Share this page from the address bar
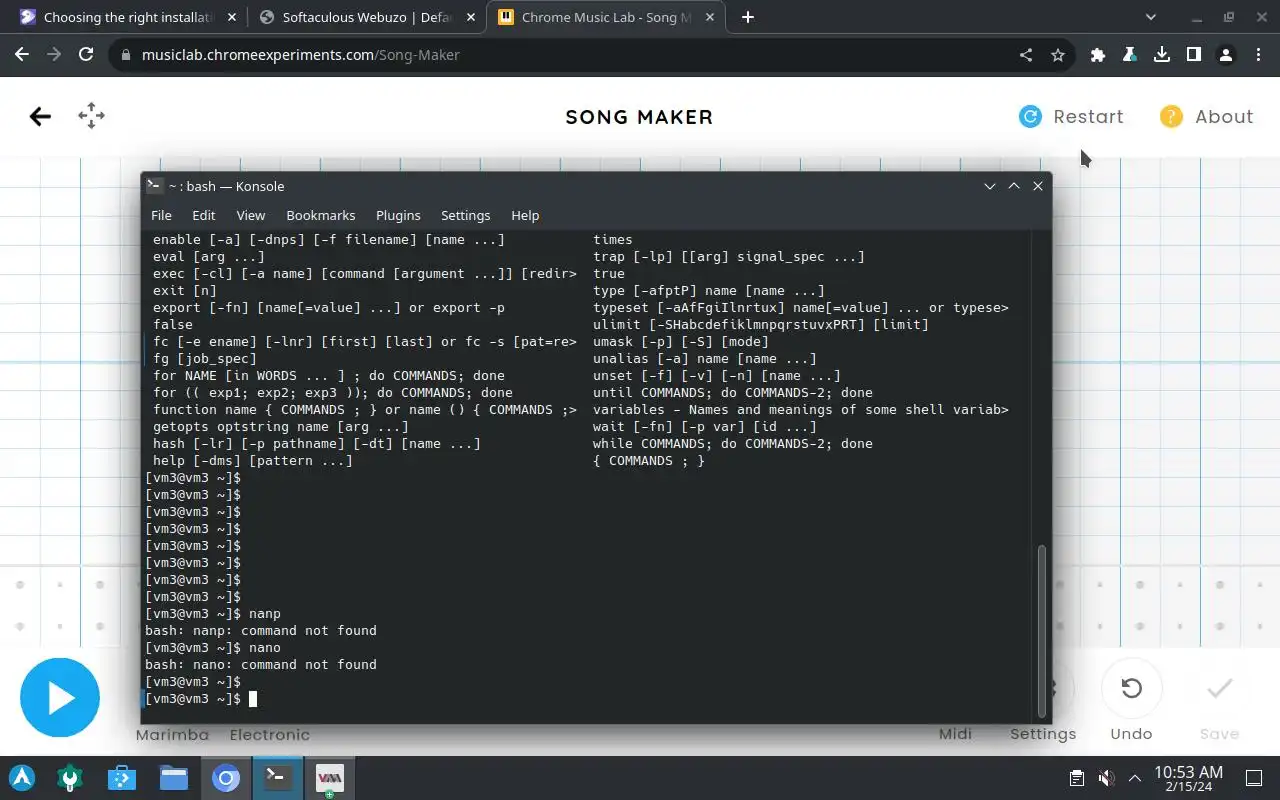1280x800 pixels. click(1026, 55)
